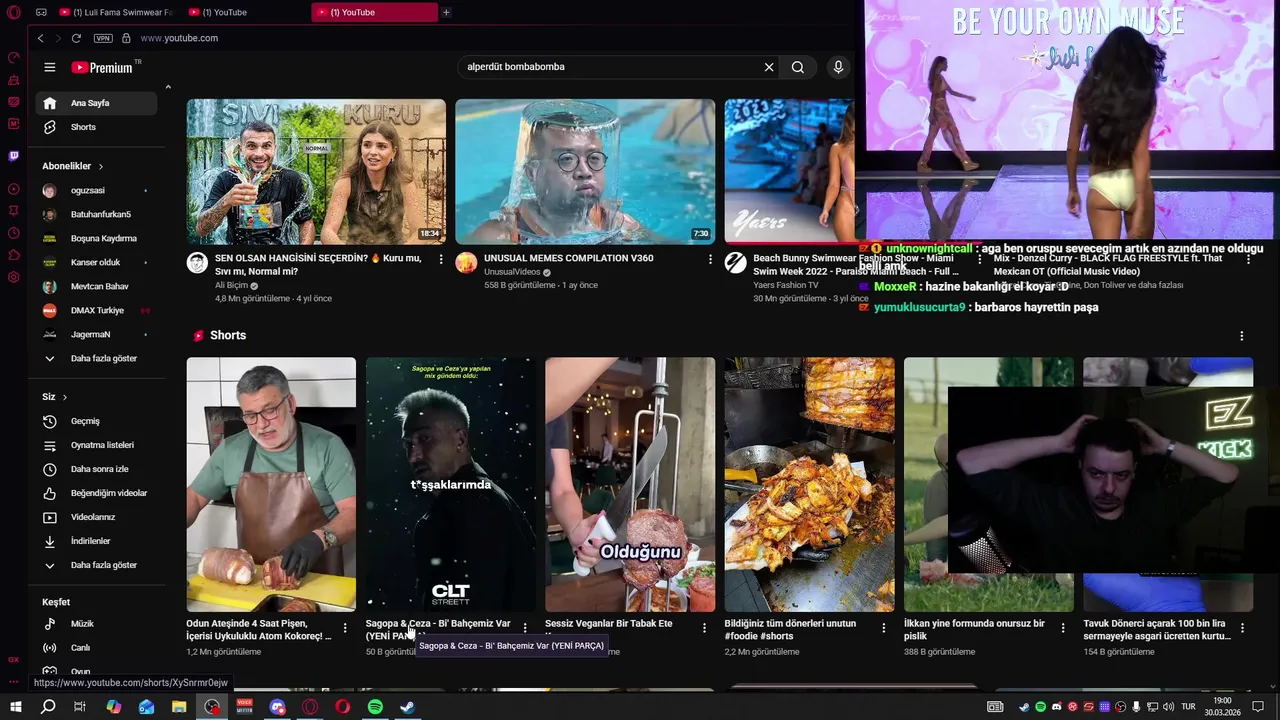The width and height of the screenshot is (1280, 720).
Task: Run search with the magnifier button
Action: (x=798, y=67)
